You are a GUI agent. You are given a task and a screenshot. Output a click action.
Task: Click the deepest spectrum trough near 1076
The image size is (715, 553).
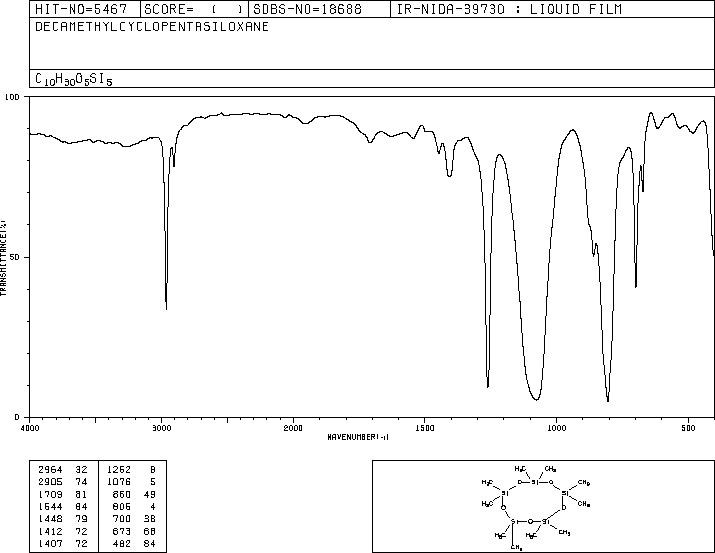pyautogui.click(x=536, y=399)
